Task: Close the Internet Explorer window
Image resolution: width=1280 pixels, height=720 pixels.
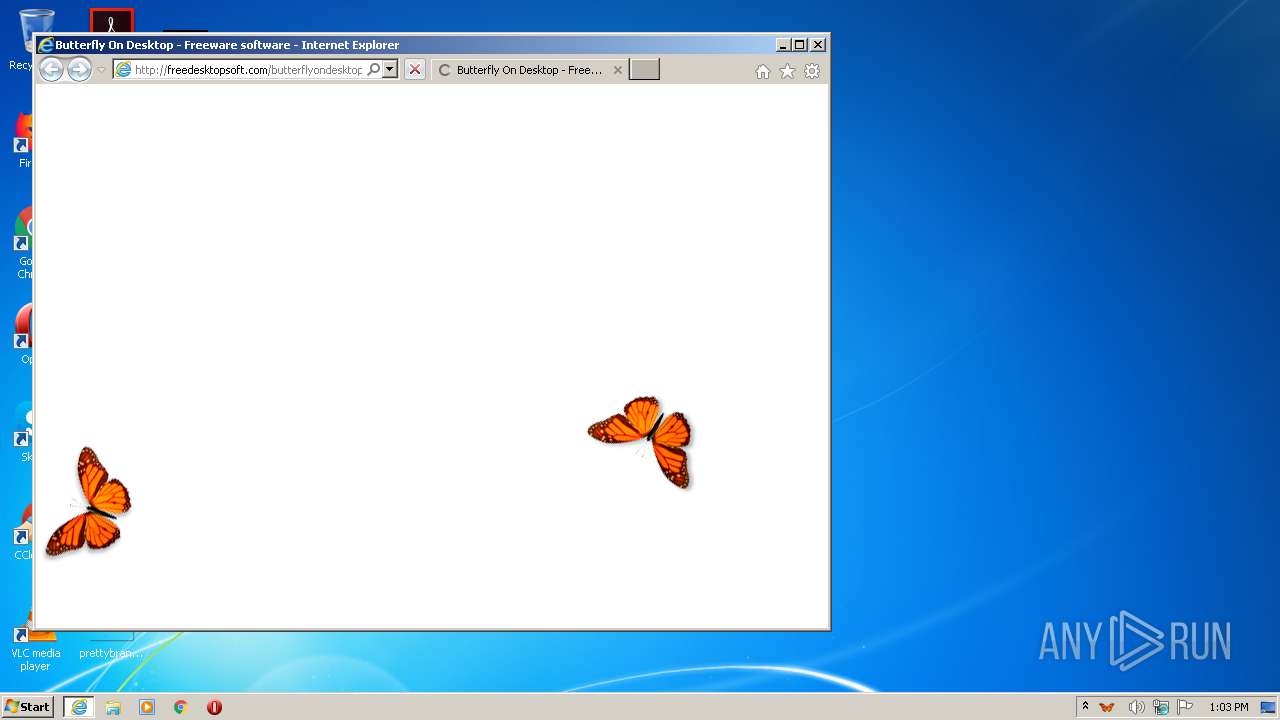Action: click(x=818, y=44)
